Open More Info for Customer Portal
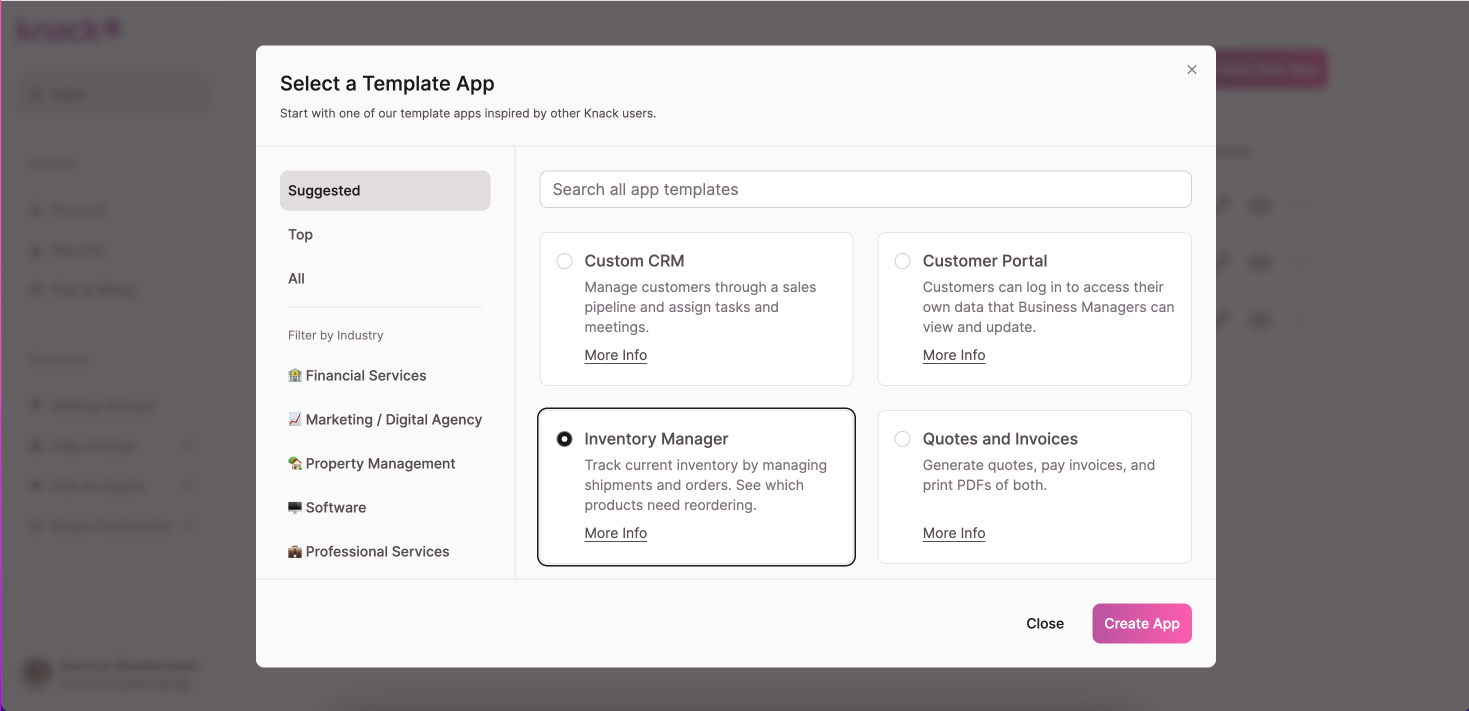The width and height of the screenshot is (1469, 711). point(954,356)
